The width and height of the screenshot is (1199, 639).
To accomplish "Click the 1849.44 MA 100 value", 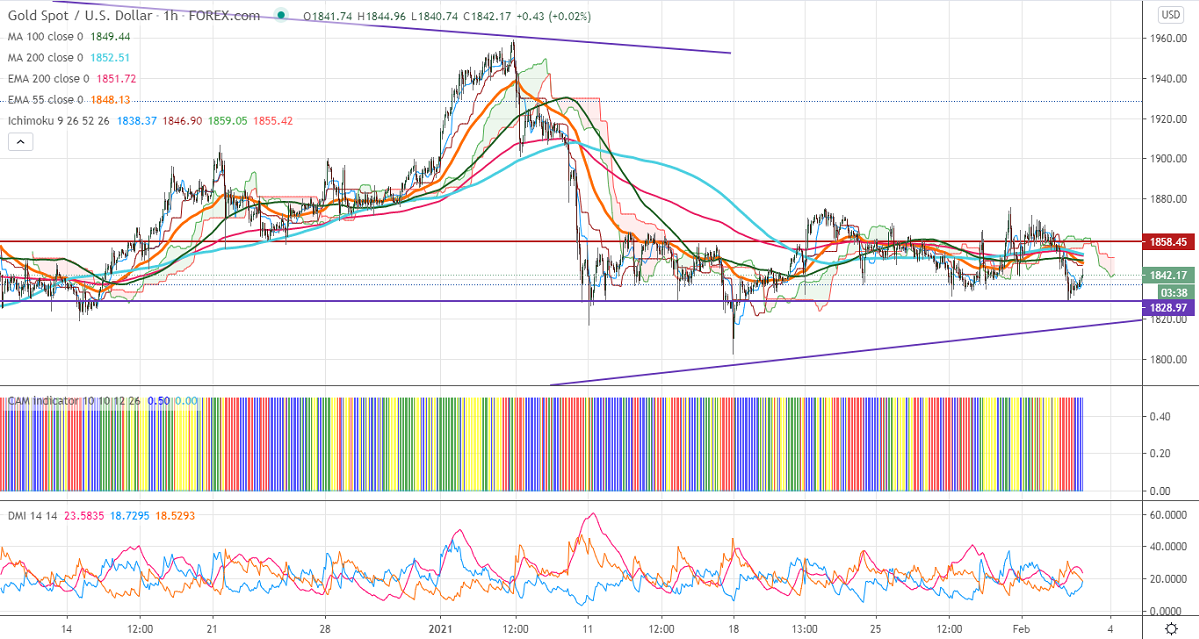I will click(110, 37).
